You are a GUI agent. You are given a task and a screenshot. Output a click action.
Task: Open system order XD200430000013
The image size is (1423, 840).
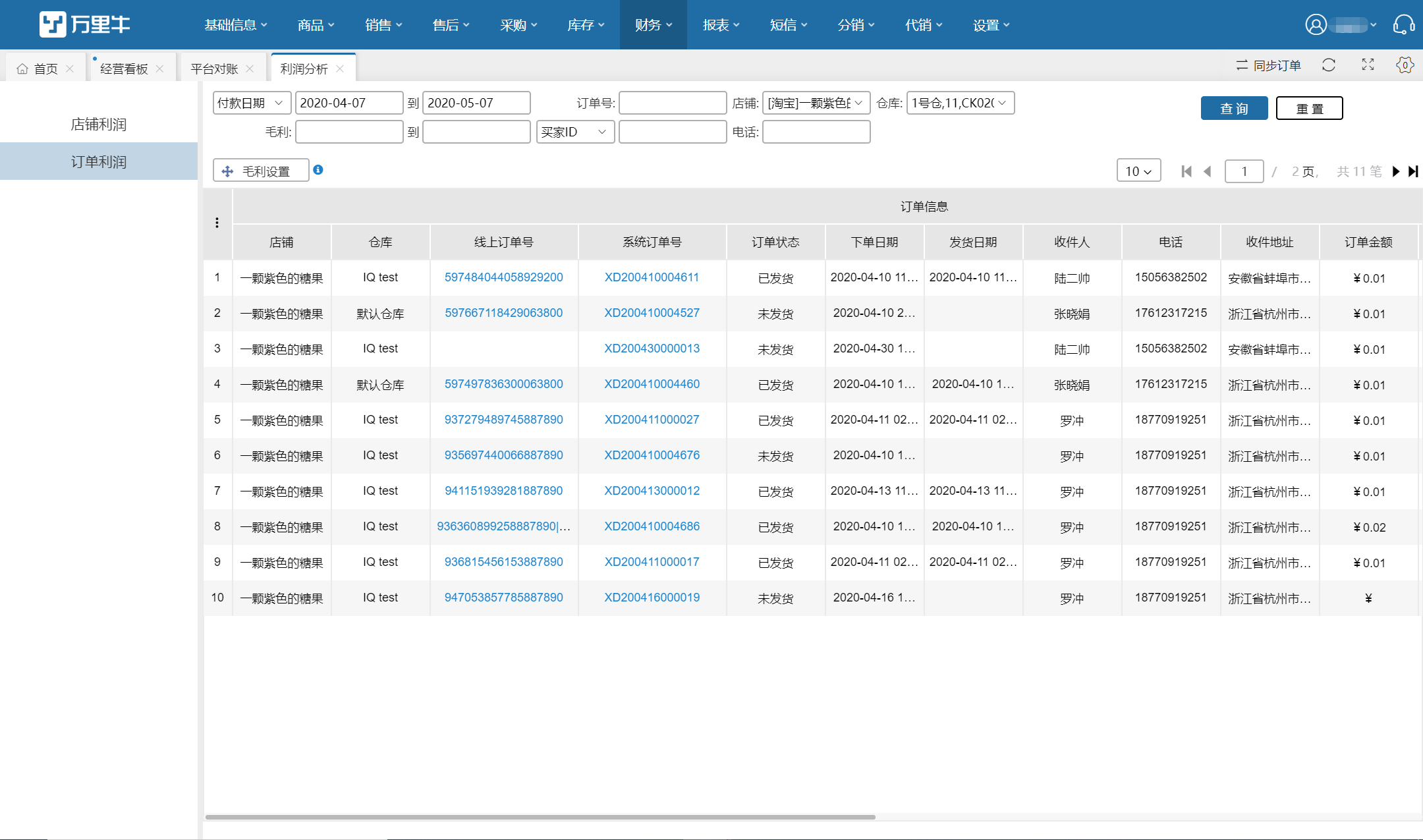652,349
